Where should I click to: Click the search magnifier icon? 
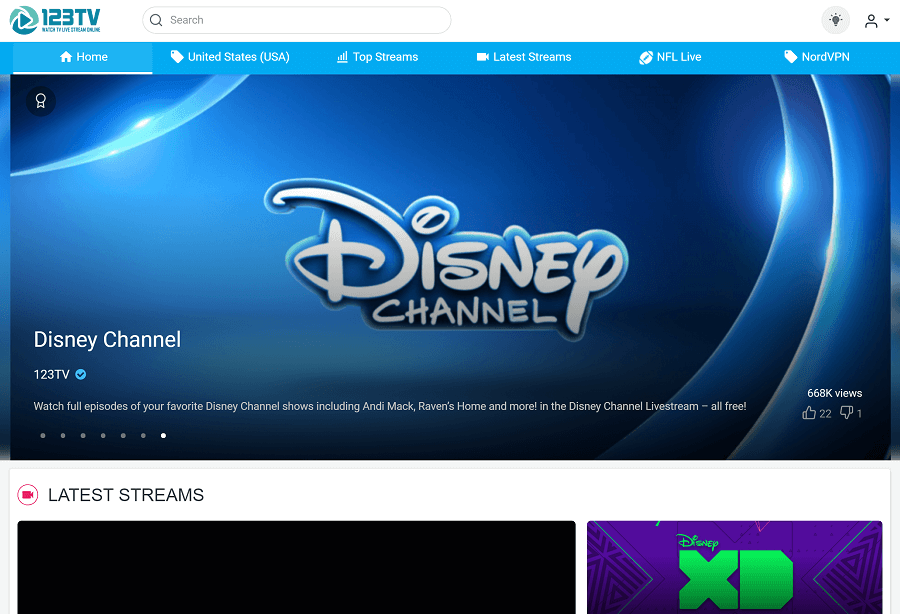(x=156, y=20)
